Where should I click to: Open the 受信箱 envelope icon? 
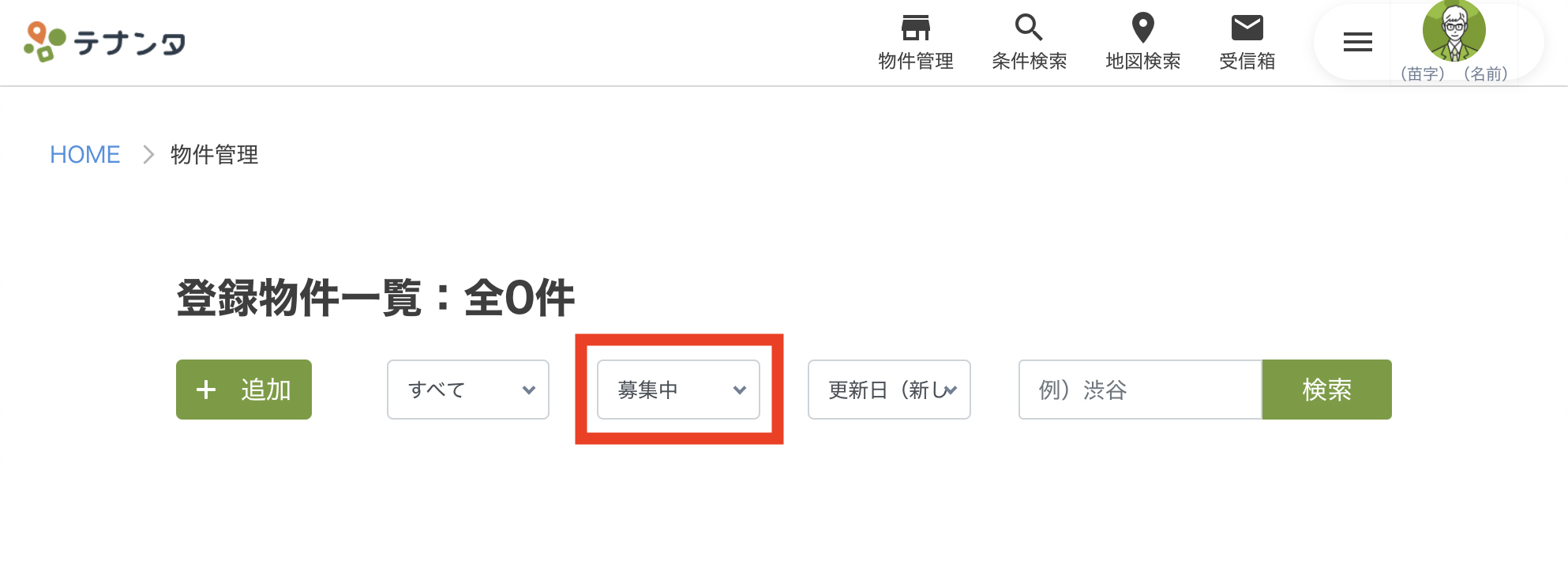[1247, 28]
